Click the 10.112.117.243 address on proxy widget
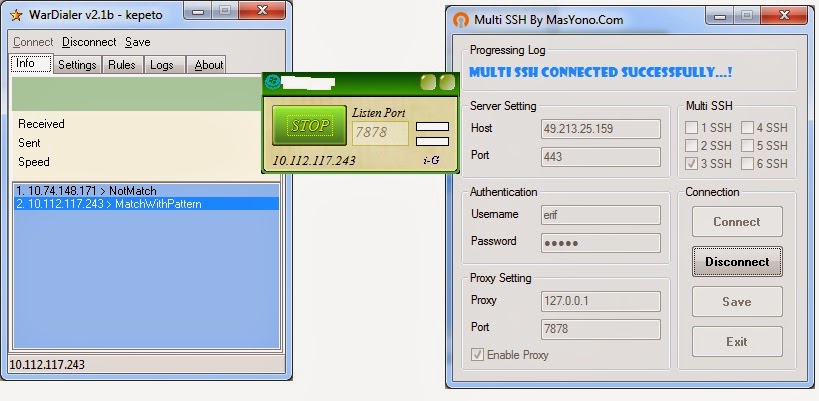The width and height of the screenshot is (819, 401). pyautogui.click(x=313, y=161)
